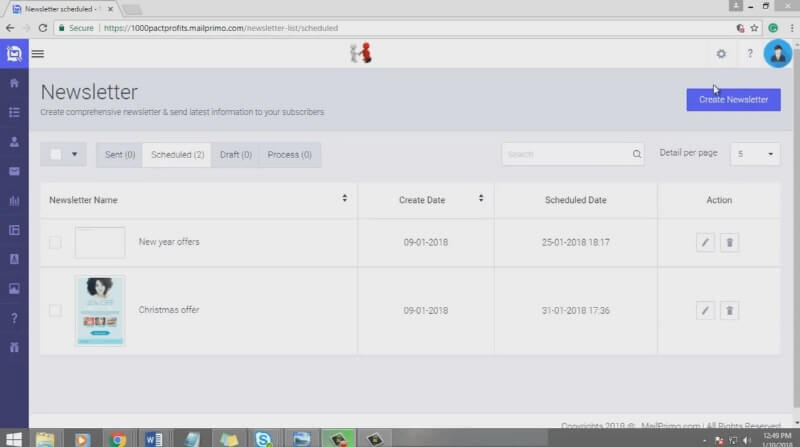Screen dimensions: 800x447
Task: Open Word from the Windows taskbar
Action: tap(154, 439)
